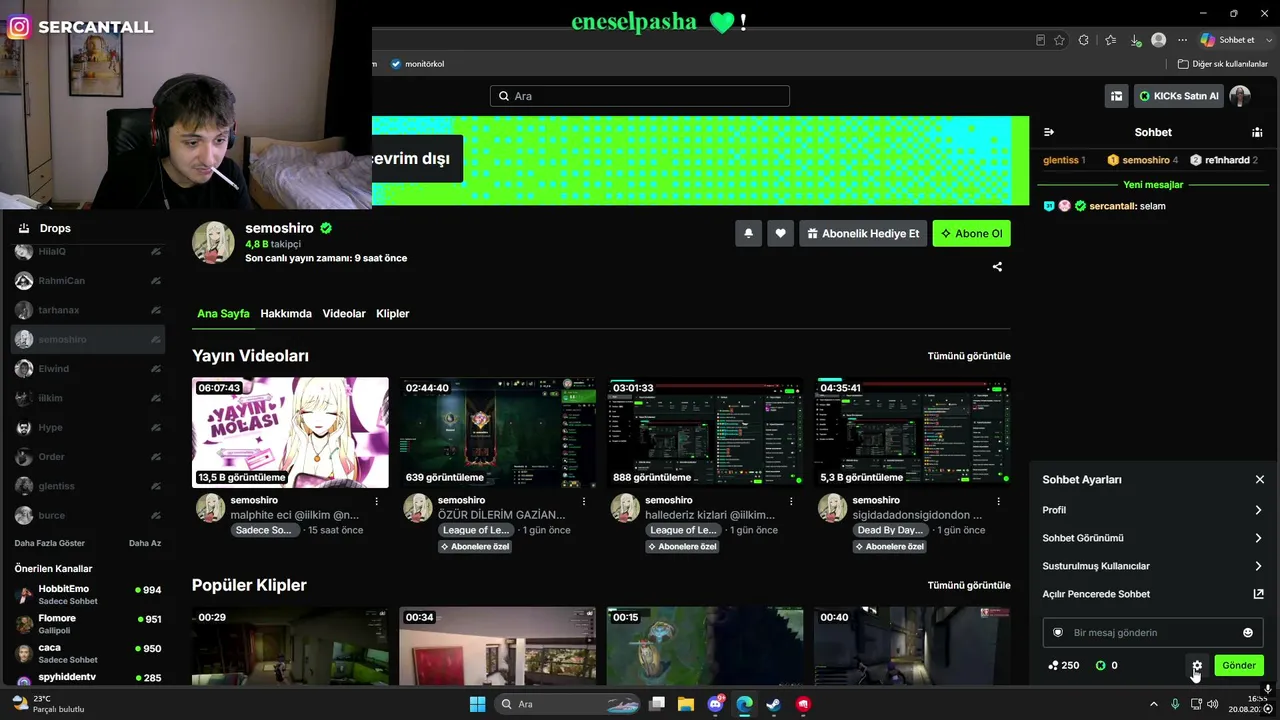Follow semoshiro with the heart button
Image resolution: width=1280 pixels, height=720 pixels.
point(780,233)
